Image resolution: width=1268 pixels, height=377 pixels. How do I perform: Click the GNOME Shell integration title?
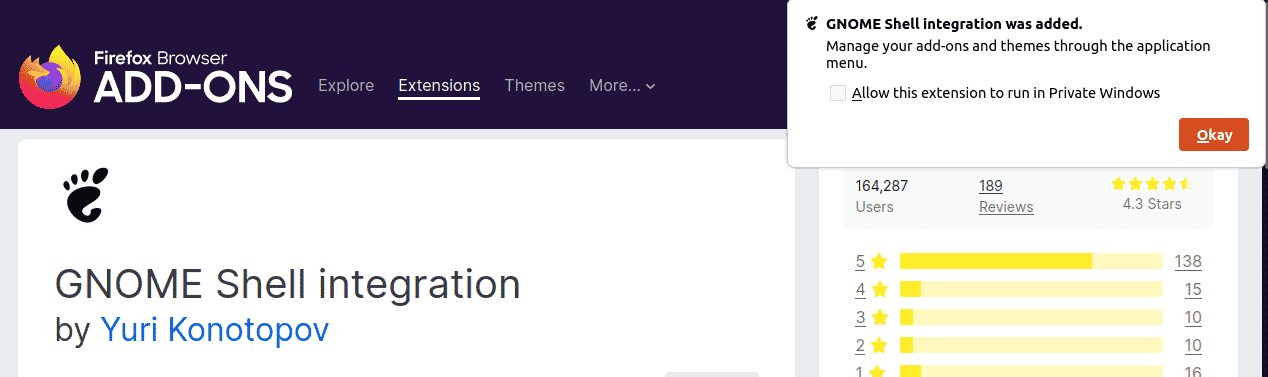click(288, 285)
